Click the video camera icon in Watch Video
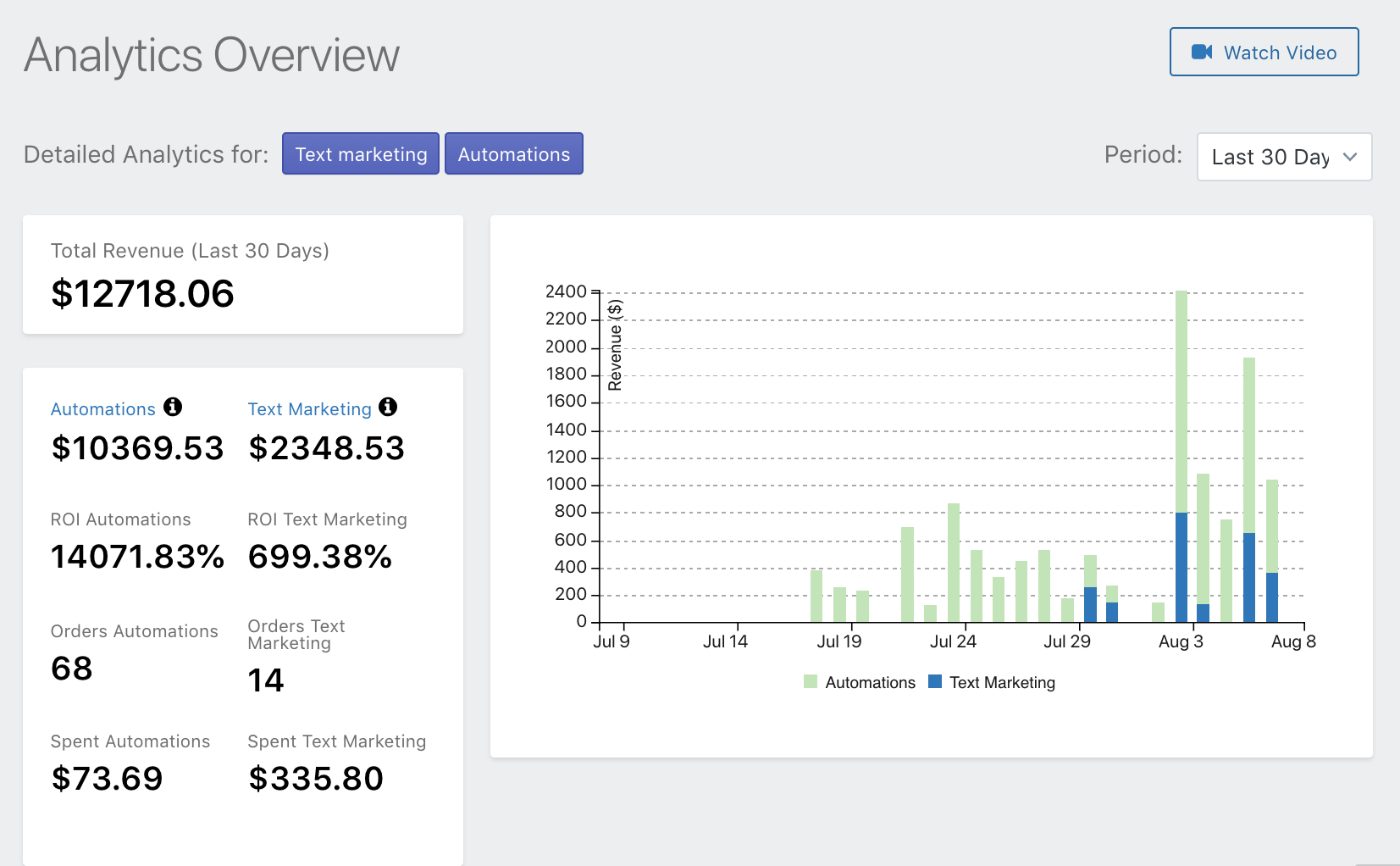This screenshot has width=1400, height=866. (x=1202, y=53)
